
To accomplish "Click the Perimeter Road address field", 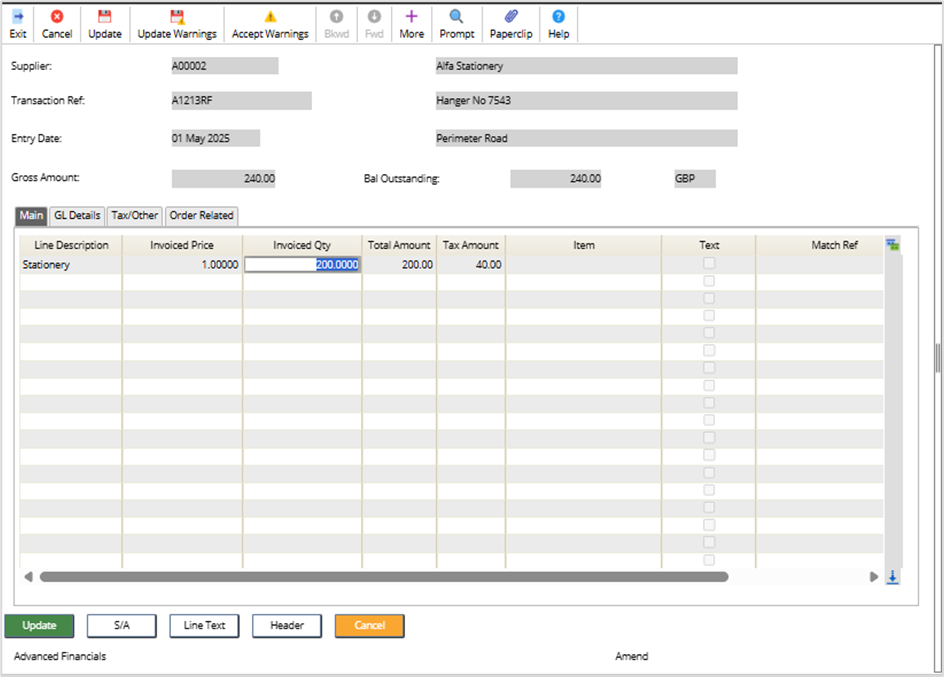I will coord(586,138).
